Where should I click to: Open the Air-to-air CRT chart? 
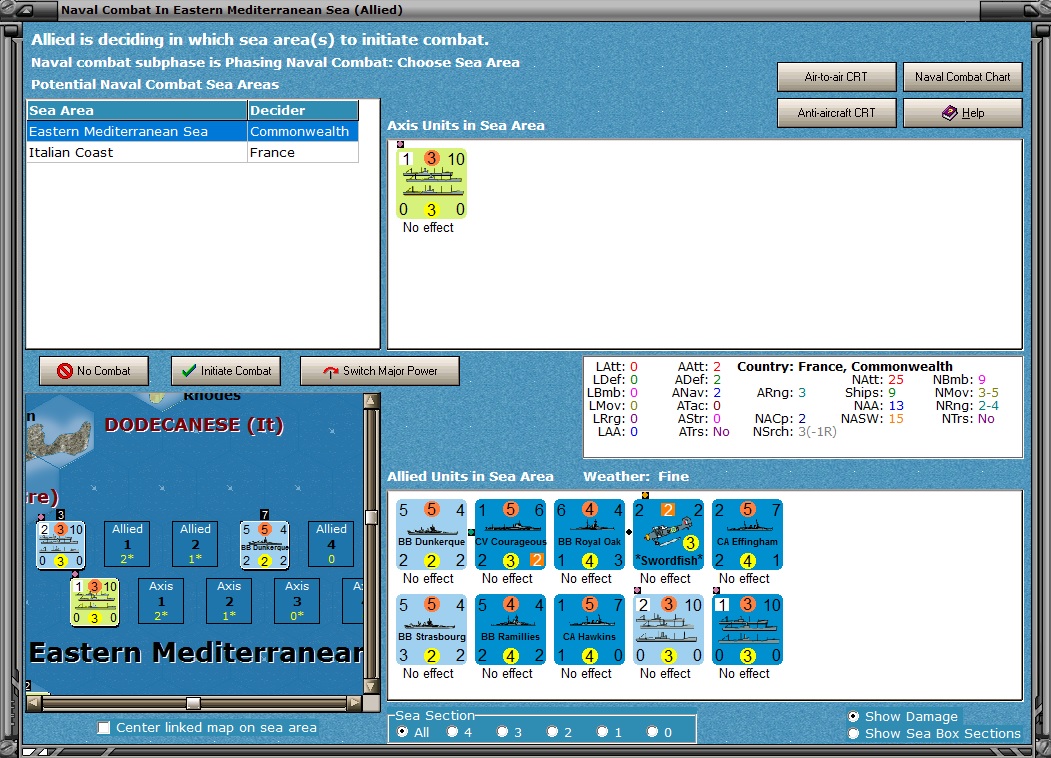click(x=837, y=77)
